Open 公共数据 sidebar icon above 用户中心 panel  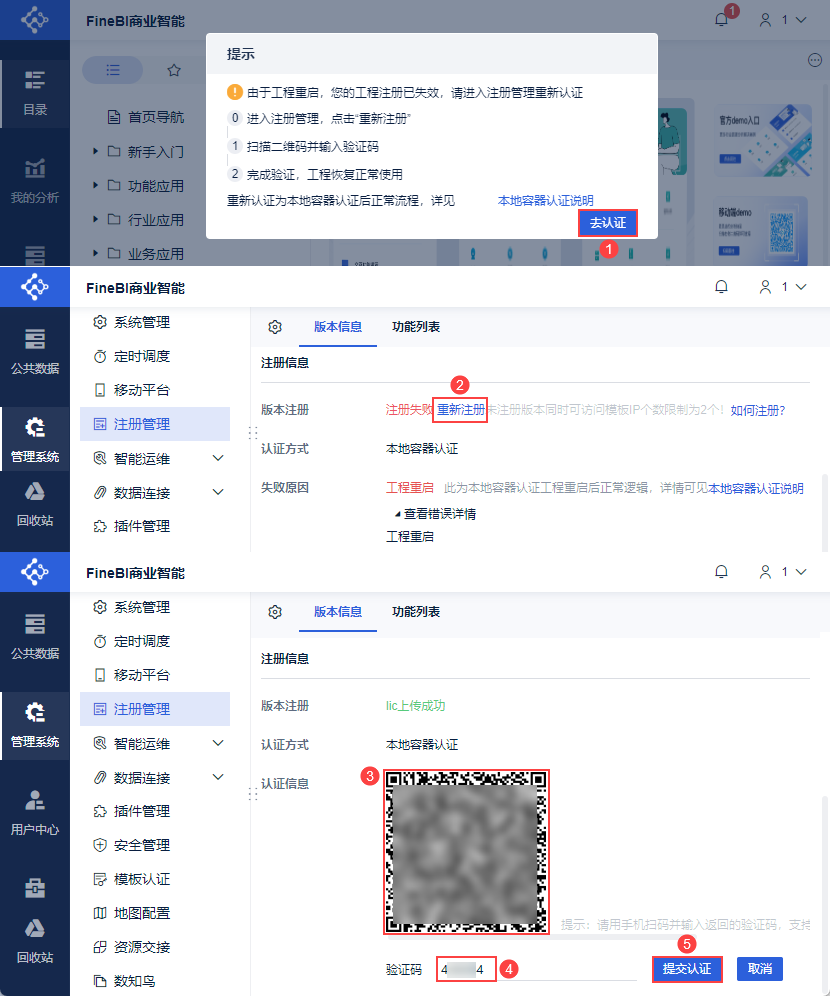click(35, 637)
